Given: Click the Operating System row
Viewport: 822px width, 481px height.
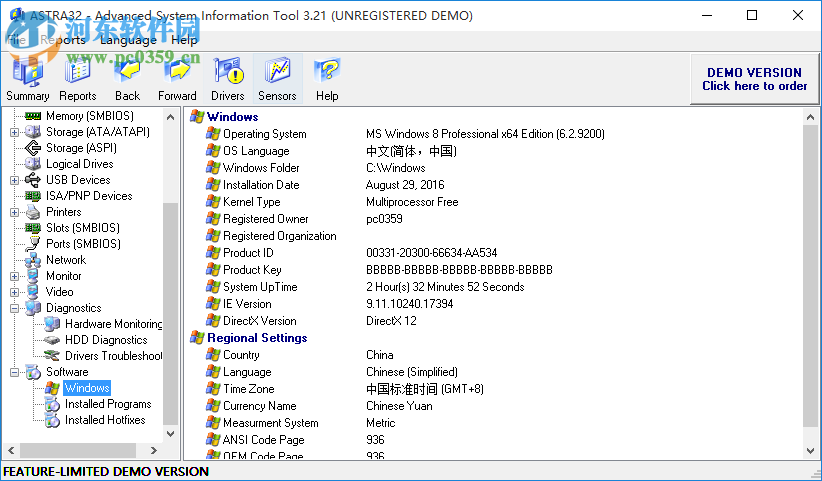Looking at the screenshot, I should pos(405,134).
